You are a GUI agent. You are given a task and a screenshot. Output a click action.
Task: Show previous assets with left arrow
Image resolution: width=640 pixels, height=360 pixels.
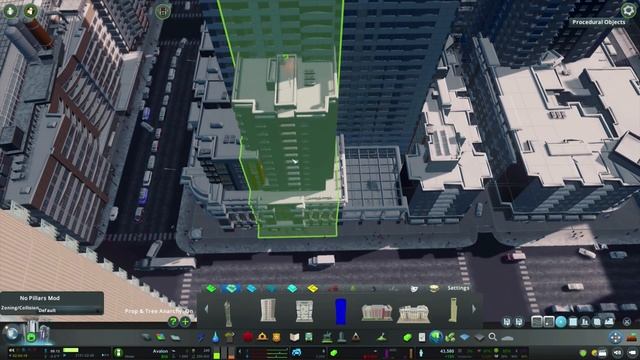(206, 309)
